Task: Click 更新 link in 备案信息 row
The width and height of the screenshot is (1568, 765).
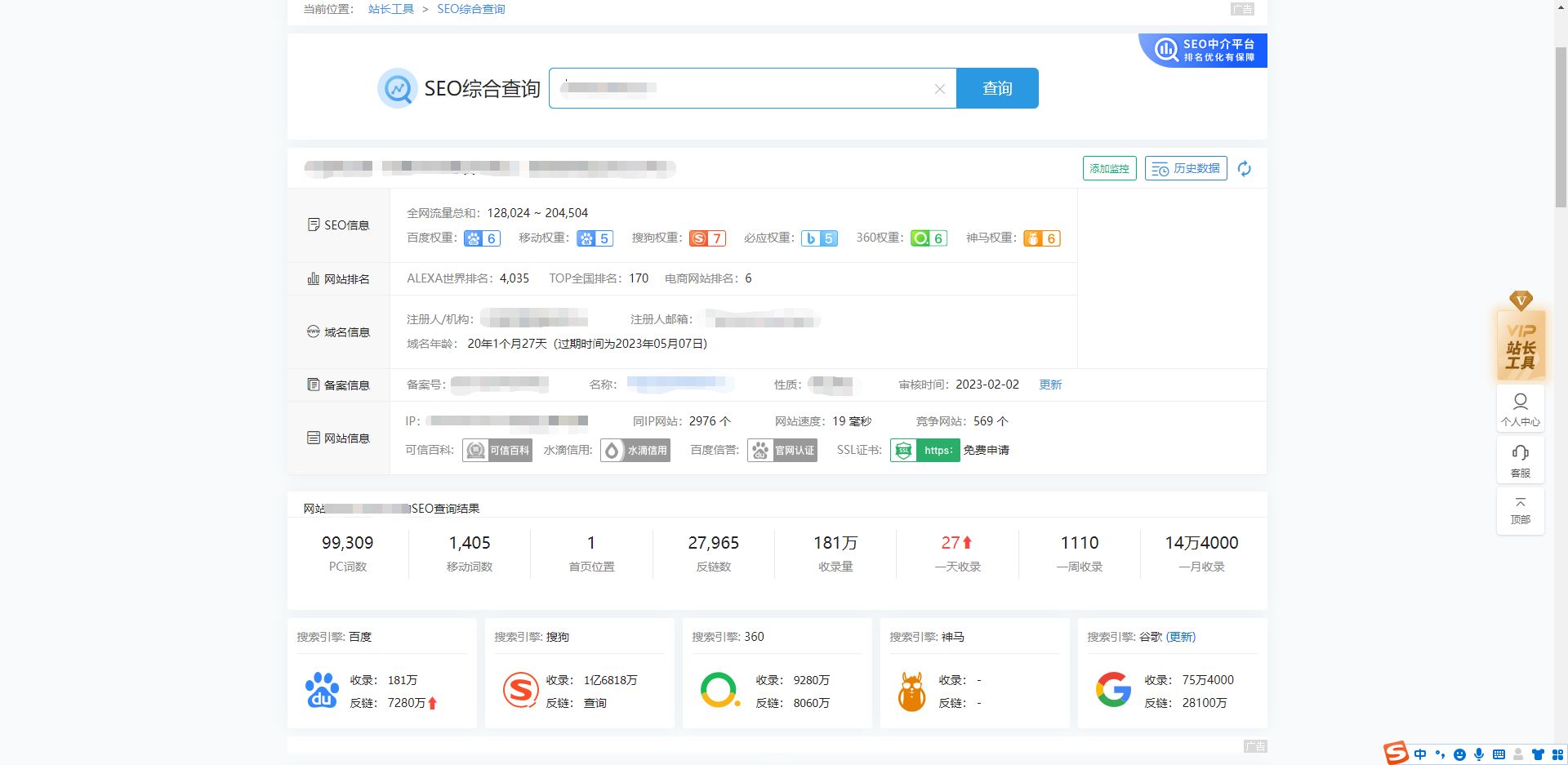Action: pyautogui.click(x=1050, y=385)
